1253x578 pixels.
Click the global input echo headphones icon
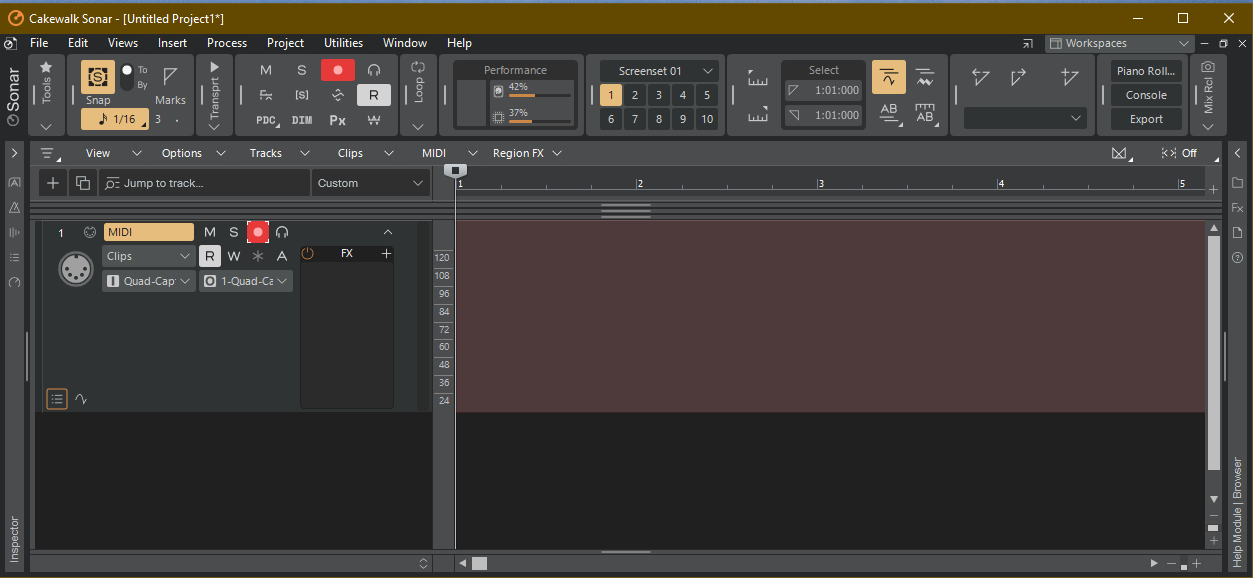coord(374,70)
